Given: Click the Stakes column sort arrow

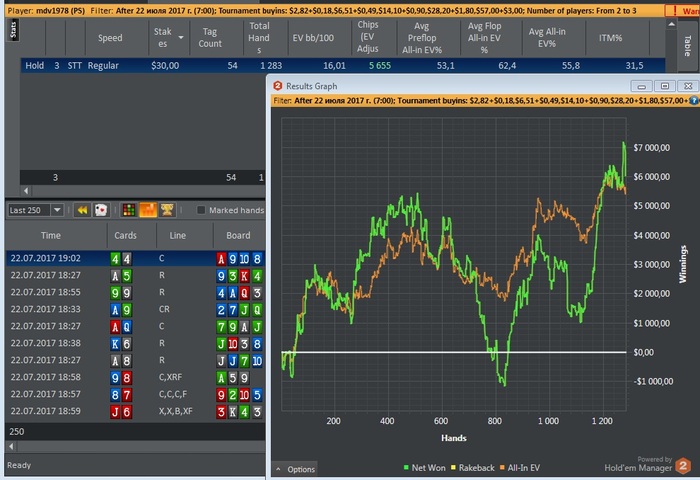Looking at the screenshot, I should pyautogui.click(x=181, y=38).
